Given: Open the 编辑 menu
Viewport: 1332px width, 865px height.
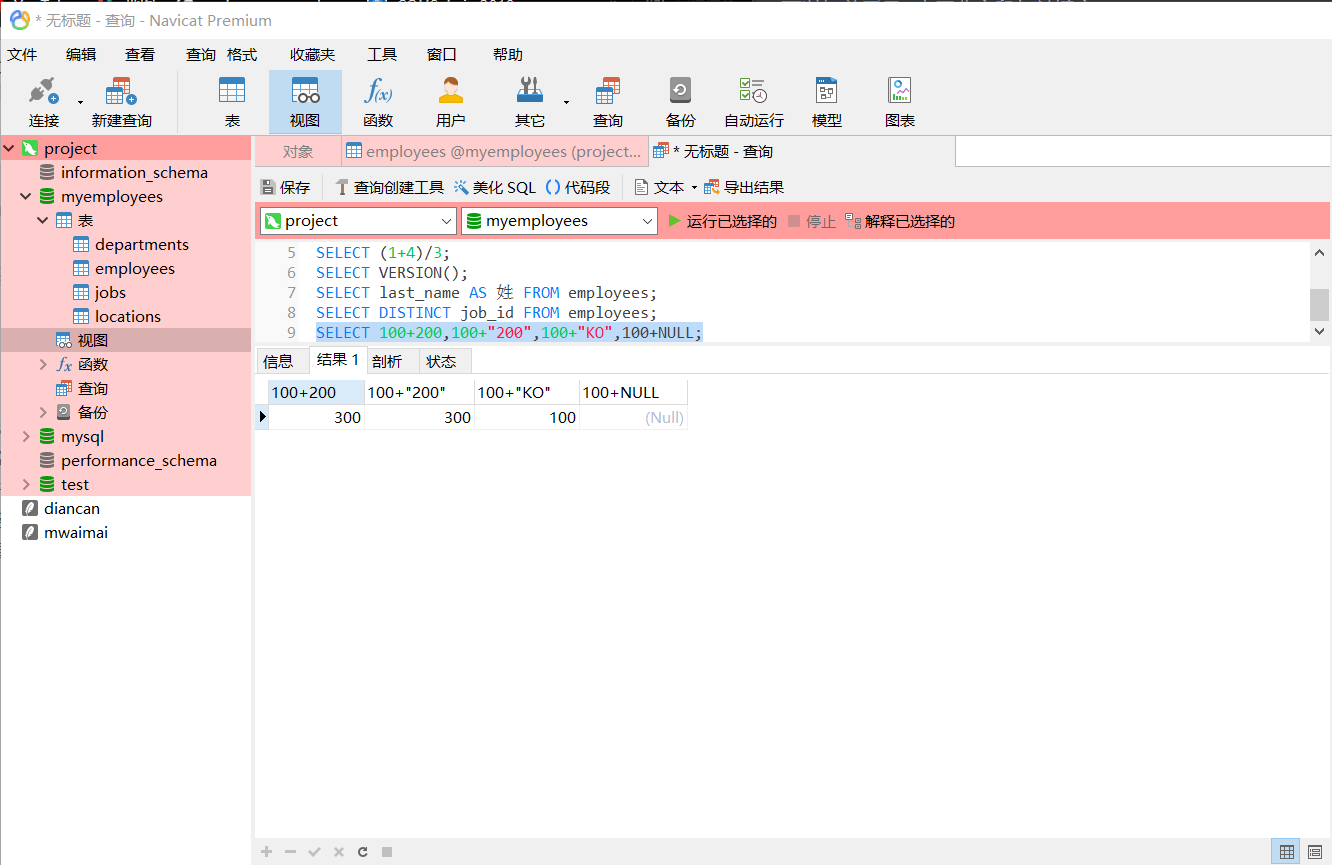Looking at the screenshot, I should [81, 55].
